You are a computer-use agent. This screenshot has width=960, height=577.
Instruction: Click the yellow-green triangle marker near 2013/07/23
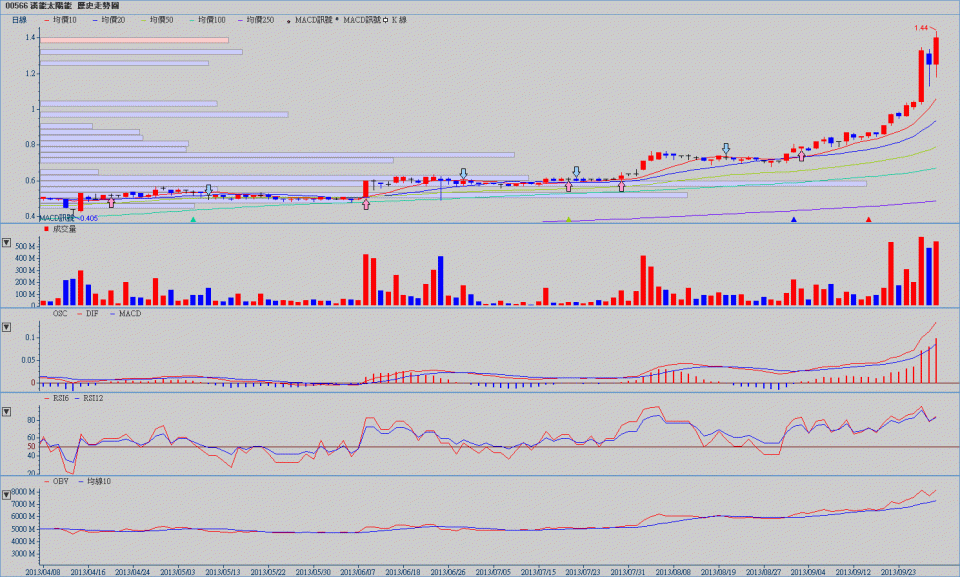(568, 219)
